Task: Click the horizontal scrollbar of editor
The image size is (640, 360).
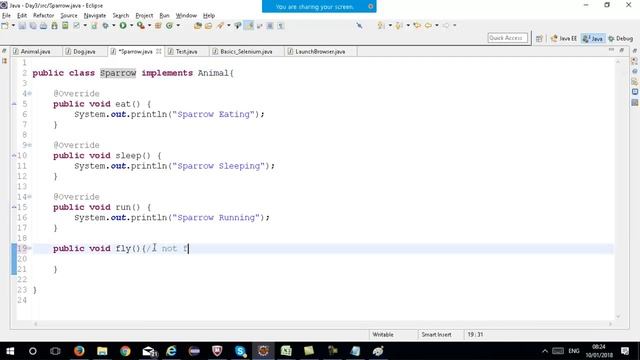Action: click(322, 324)
